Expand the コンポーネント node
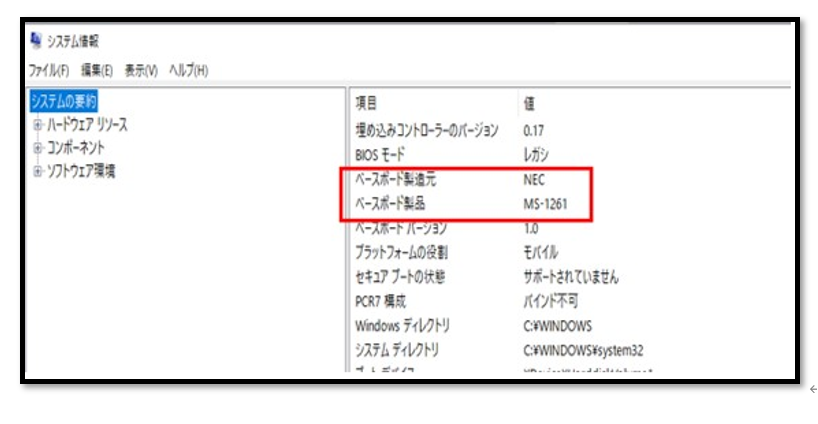 click(38, 148)
